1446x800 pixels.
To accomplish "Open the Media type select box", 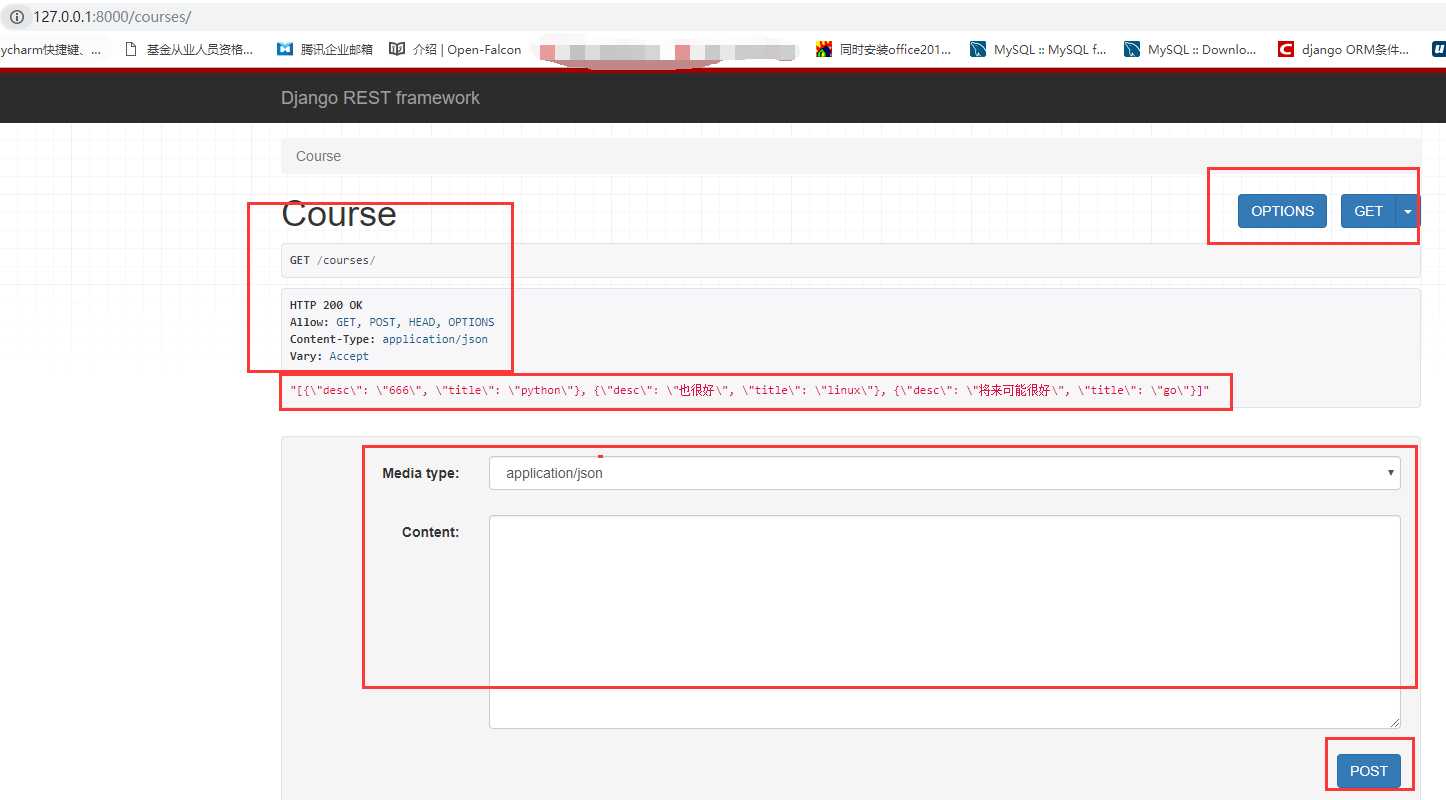I will coord(944,473).
